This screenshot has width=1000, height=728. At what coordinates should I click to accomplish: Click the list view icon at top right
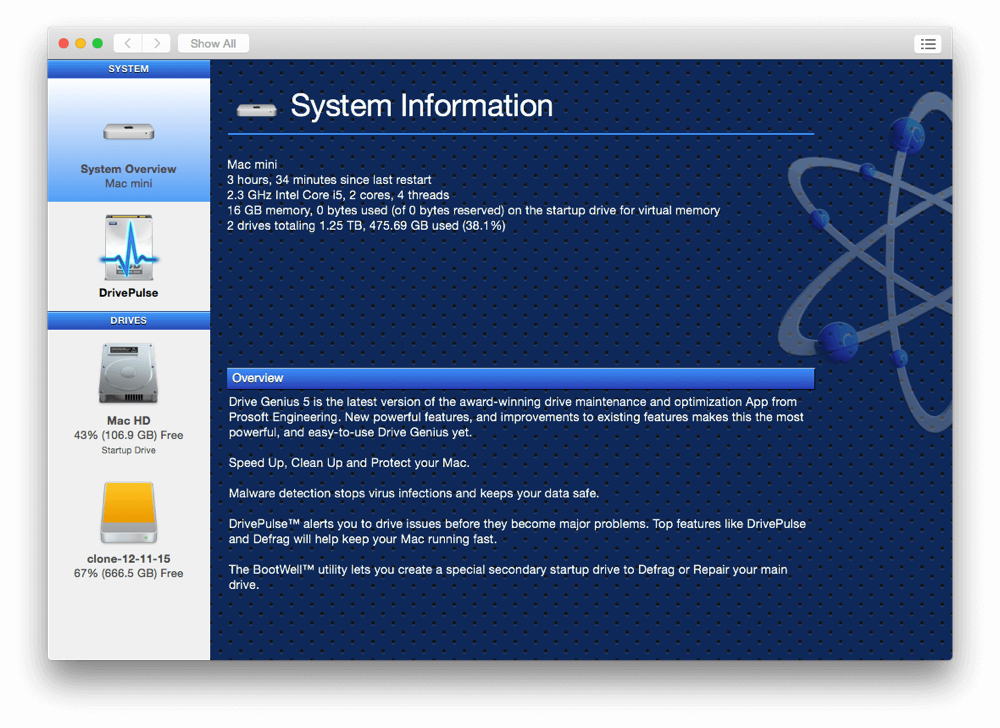(x=927, y=43)
